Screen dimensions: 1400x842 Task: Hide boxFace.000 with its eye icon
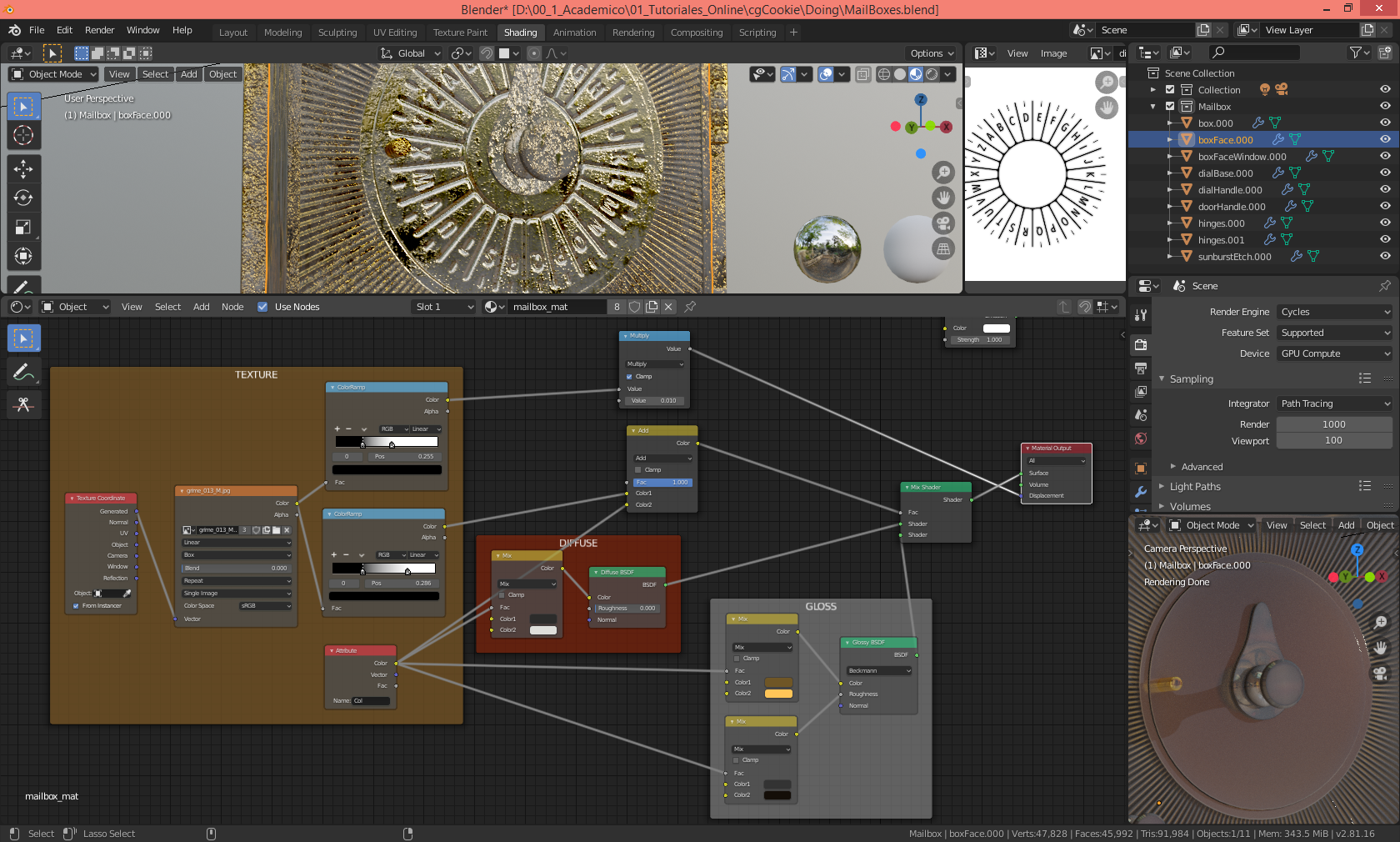click(x=1385, y=140)
